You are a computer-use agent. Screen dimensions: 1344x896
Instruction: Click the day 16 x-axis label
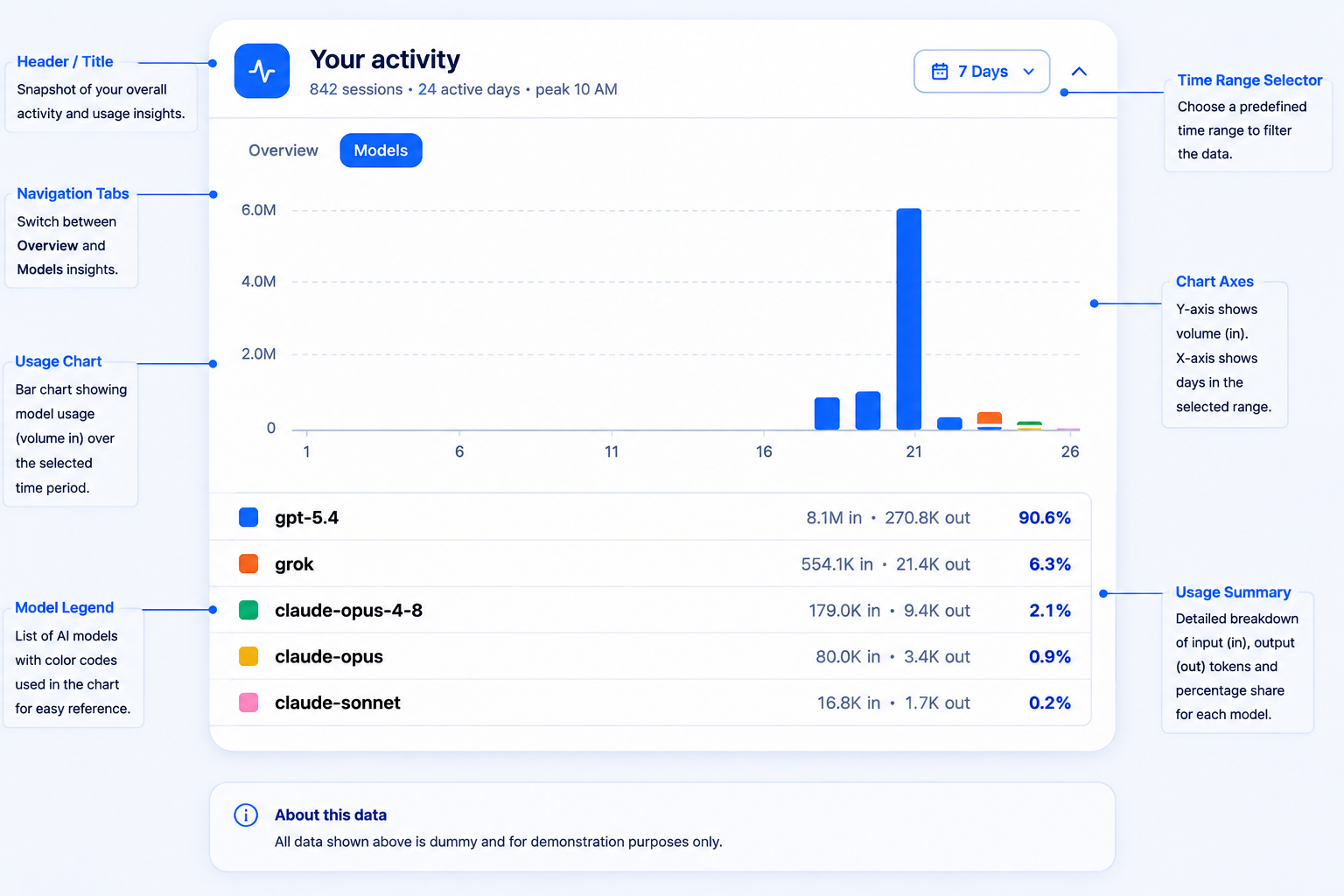pos(764,451)
